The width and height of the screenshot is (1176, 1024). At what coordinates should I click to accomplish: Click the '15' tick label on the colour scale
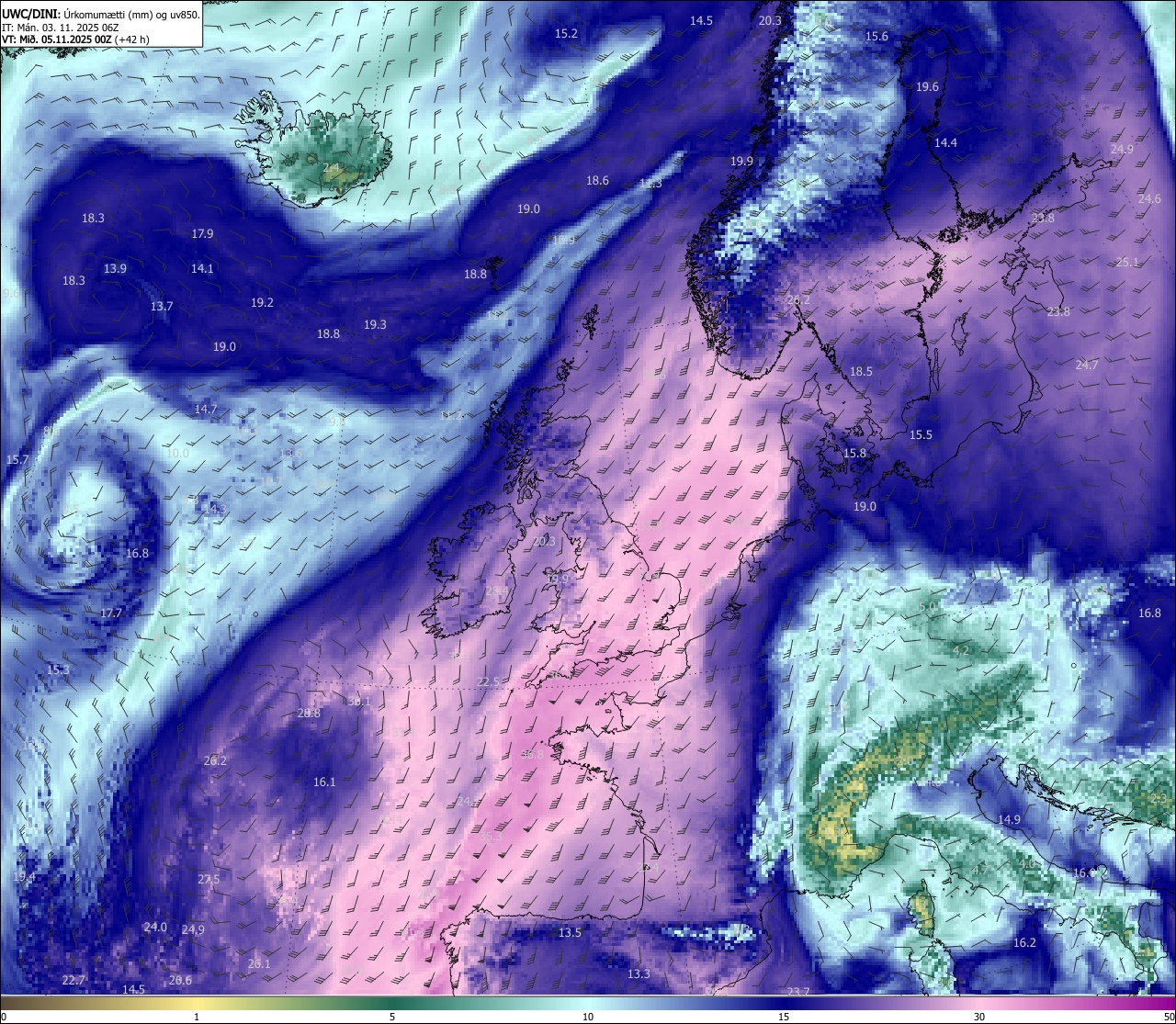(784, 1017)
